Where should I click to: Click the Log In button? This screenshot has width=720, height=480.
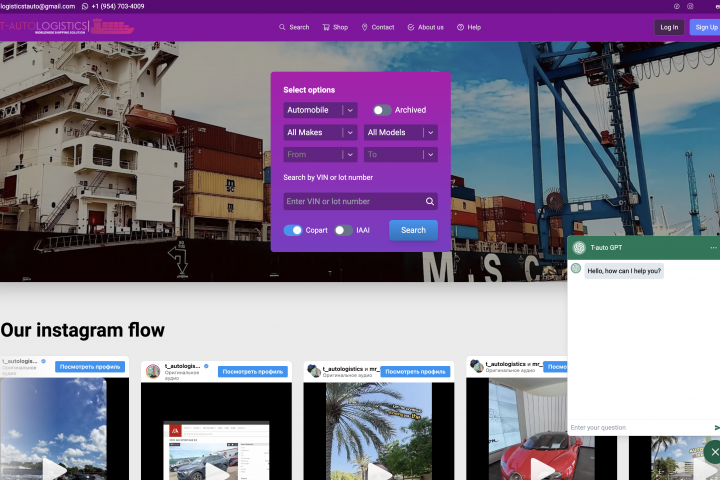(669, 28)
